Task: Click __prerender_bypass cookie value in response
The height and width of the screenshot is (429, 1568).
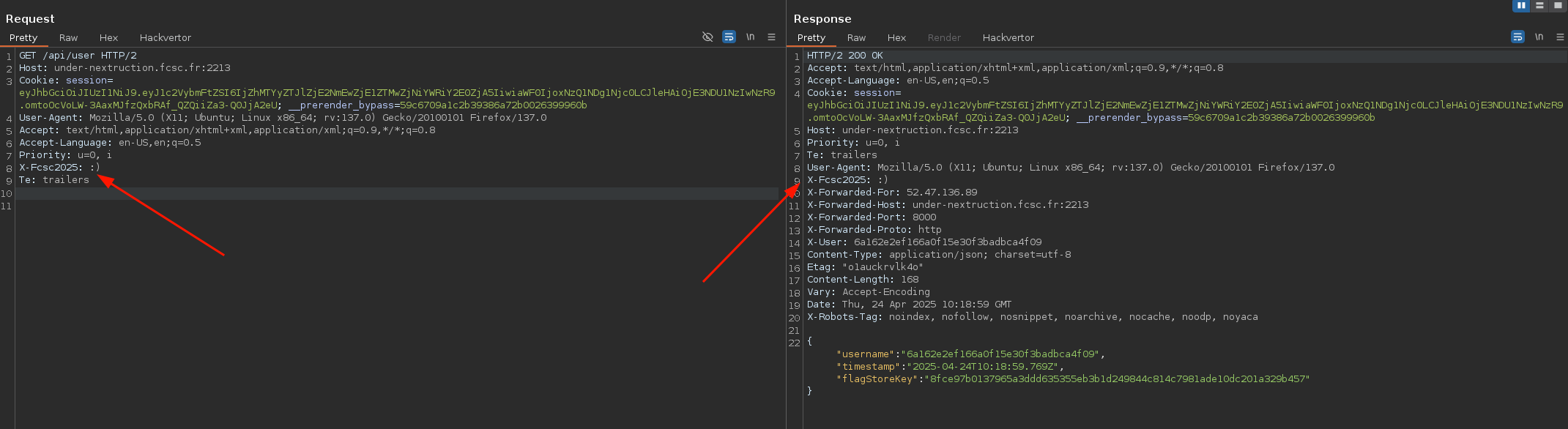Action: click(x=1282, y=118)
